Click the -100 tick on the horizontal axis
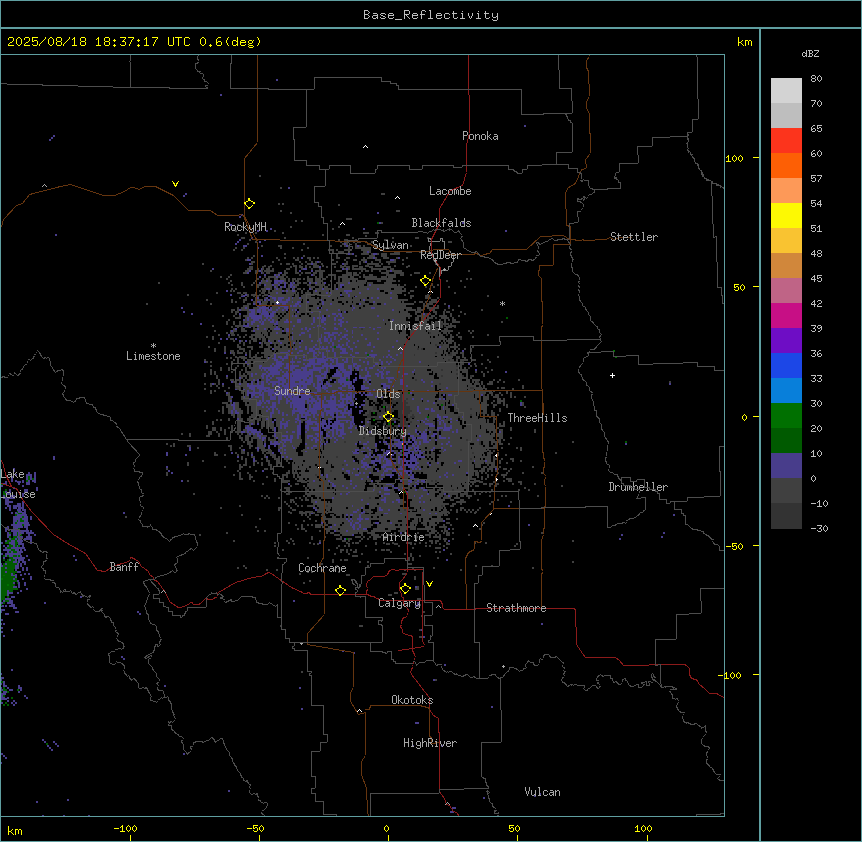862x842 pixels. 125,829
